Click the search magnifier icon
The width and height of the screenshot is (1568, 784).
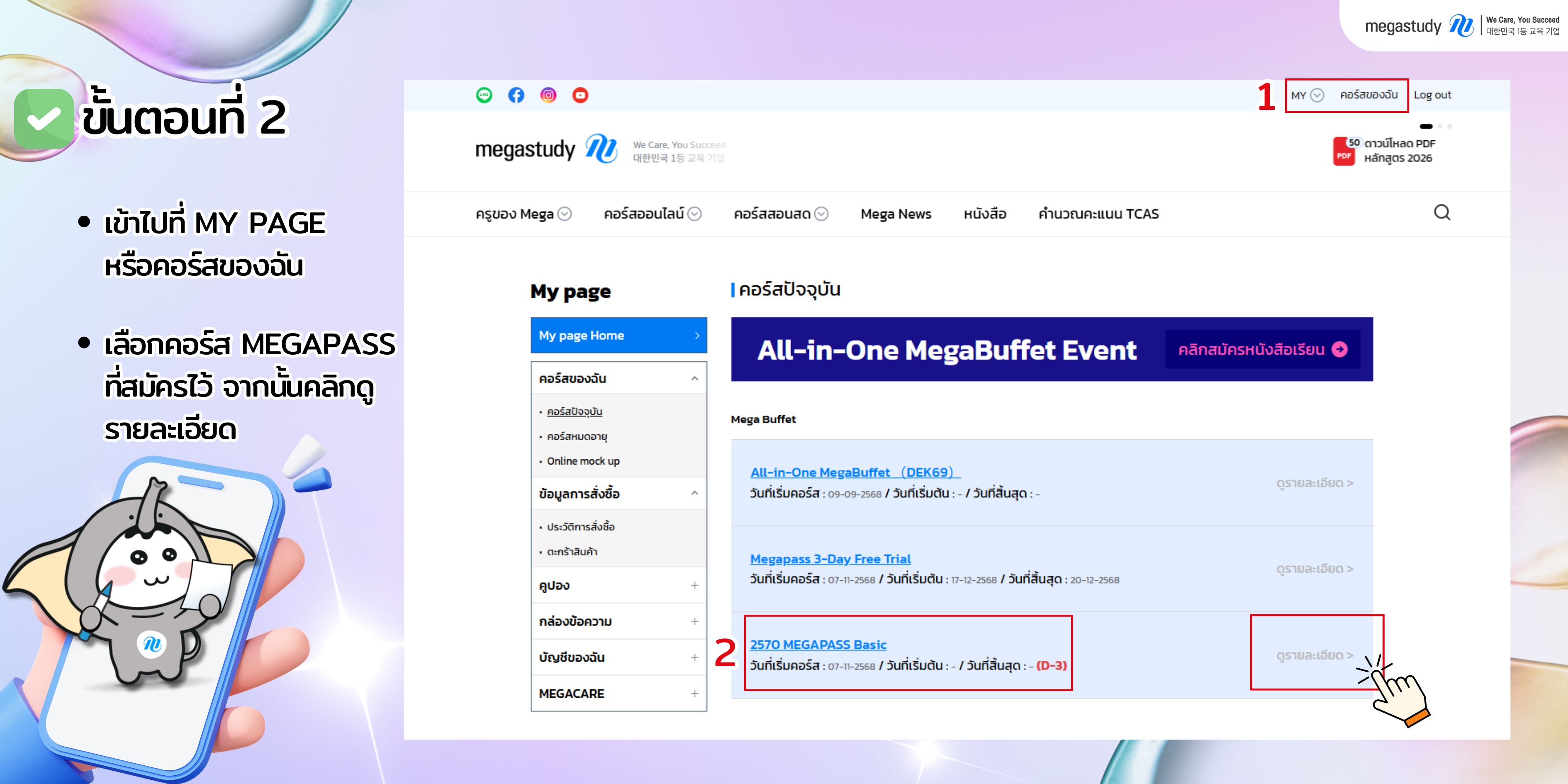tap(1441, 212)
